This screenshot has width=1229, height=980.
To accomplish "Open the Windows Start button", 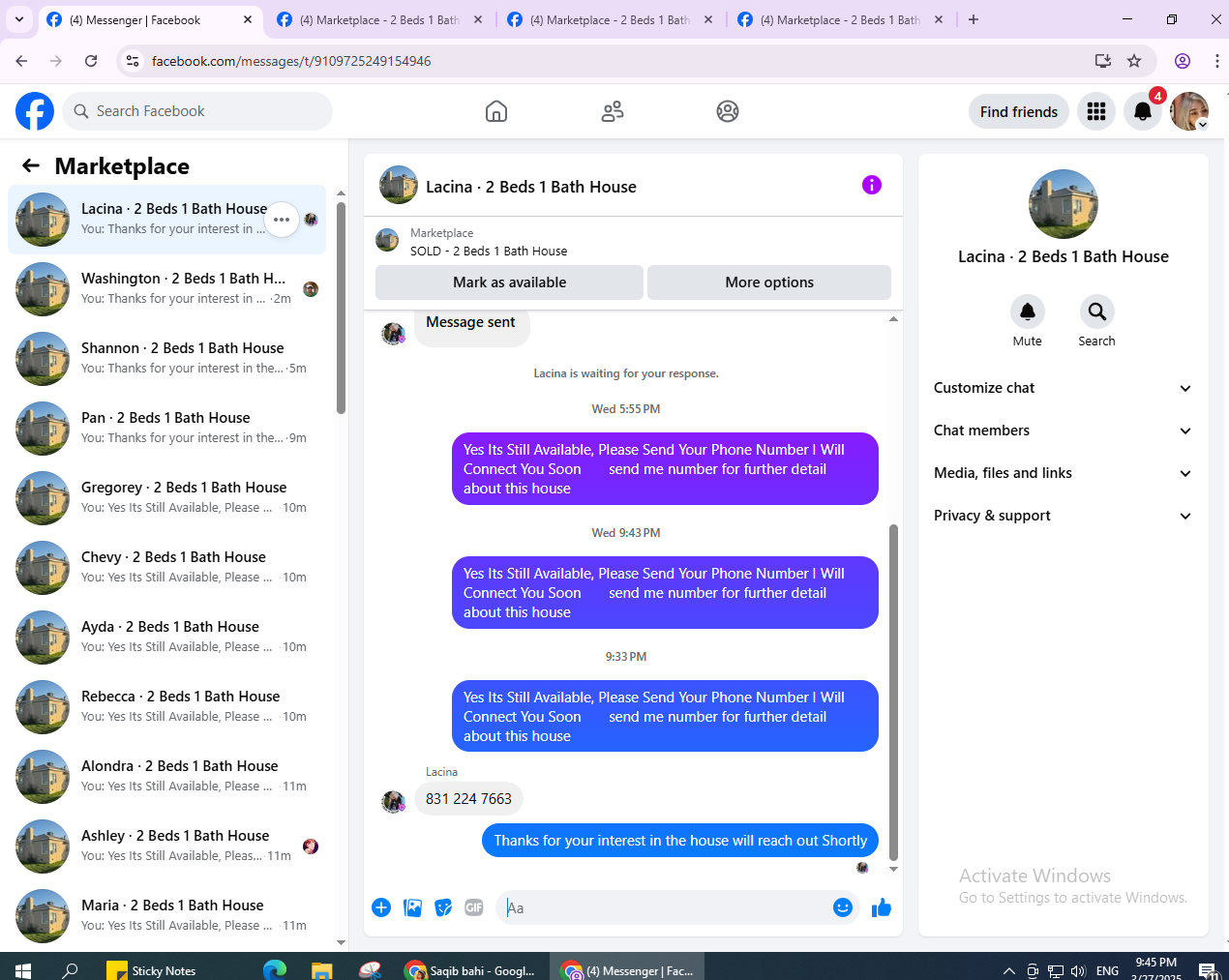I will [x=23, y=969].
